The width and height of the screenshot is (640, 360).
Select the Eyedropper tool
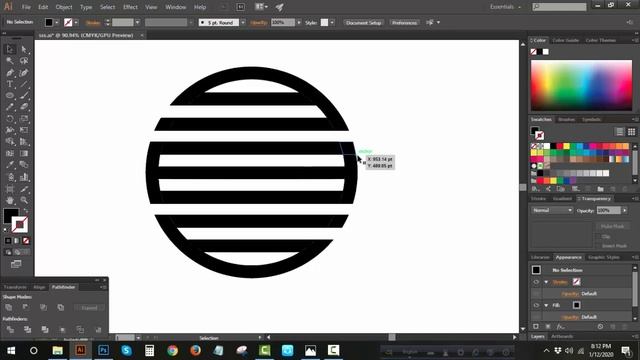point(10,165)
